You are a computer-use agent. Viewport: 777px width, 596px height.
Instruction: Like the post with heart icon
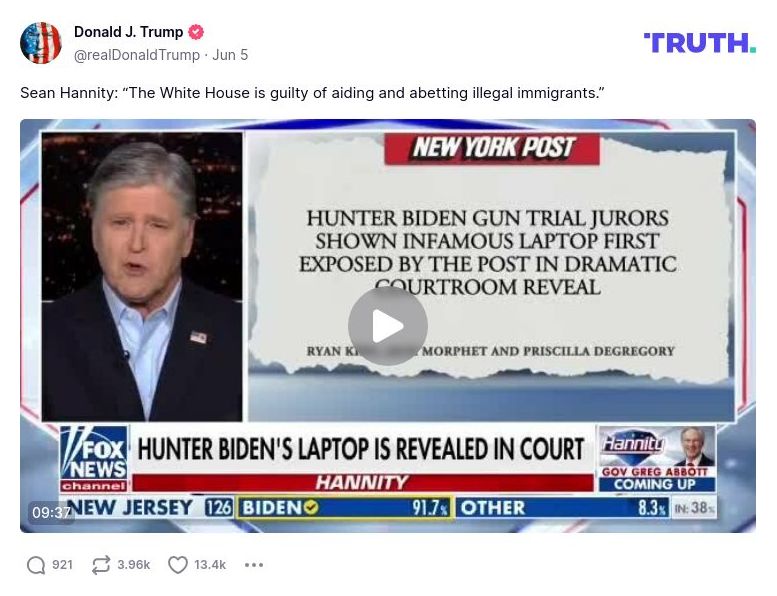pos(178,565)
